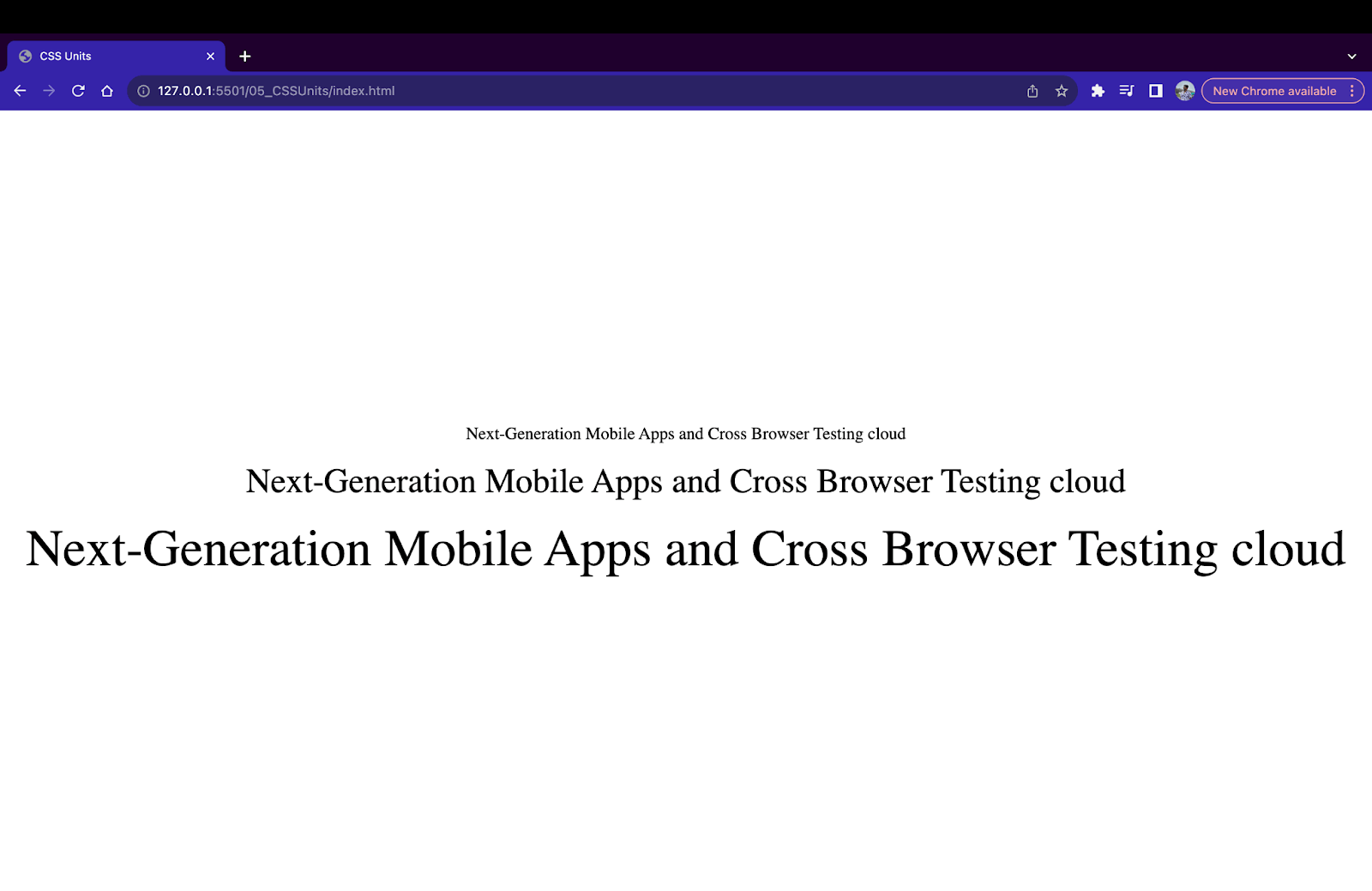This screenshot has height=891, width=1372.
Task: Expand the tab search chevron
Action: [1351, 57]
